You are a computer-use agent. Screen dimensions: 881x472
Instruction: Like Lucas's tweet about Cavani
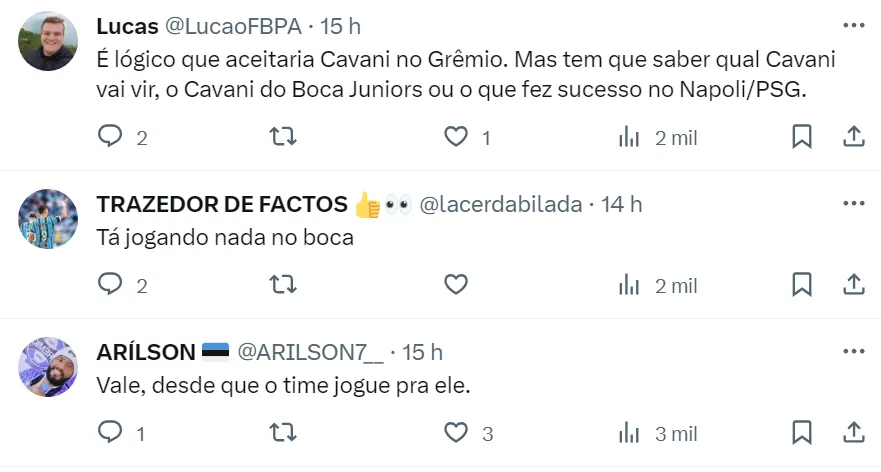[x=456, y=137]
